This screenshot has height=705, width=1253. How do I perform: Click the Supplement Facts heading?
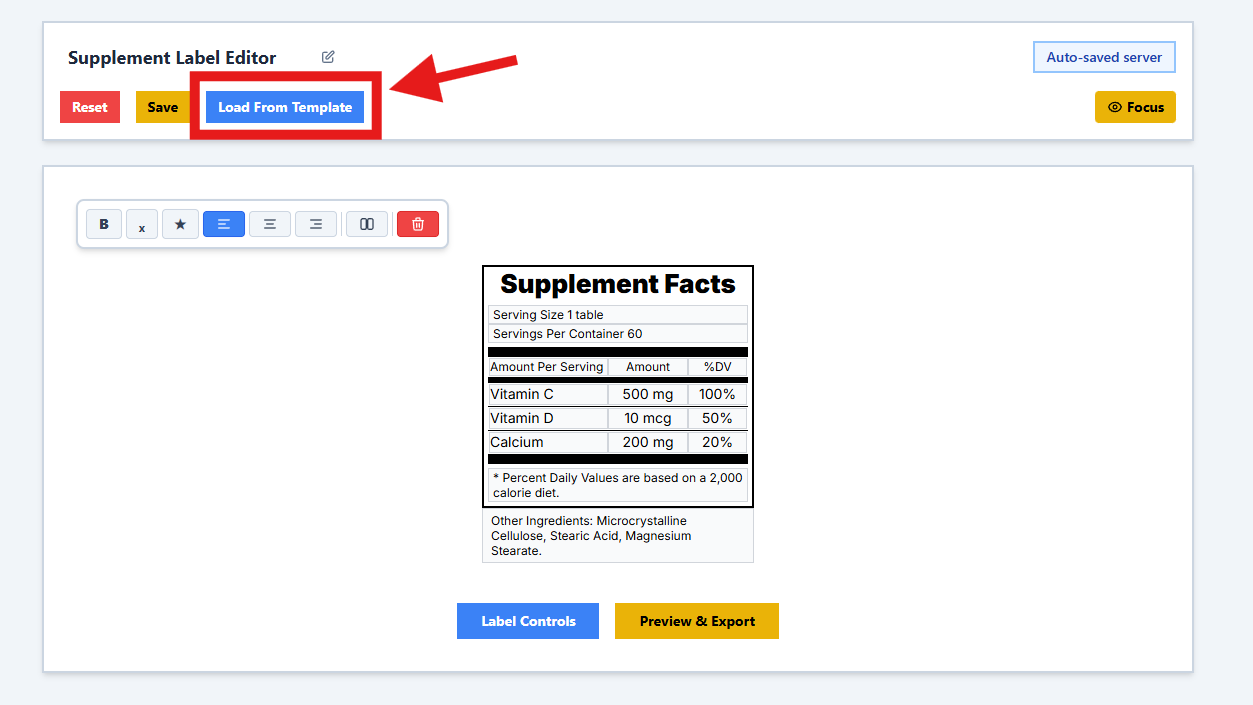(x=618, y=284)
